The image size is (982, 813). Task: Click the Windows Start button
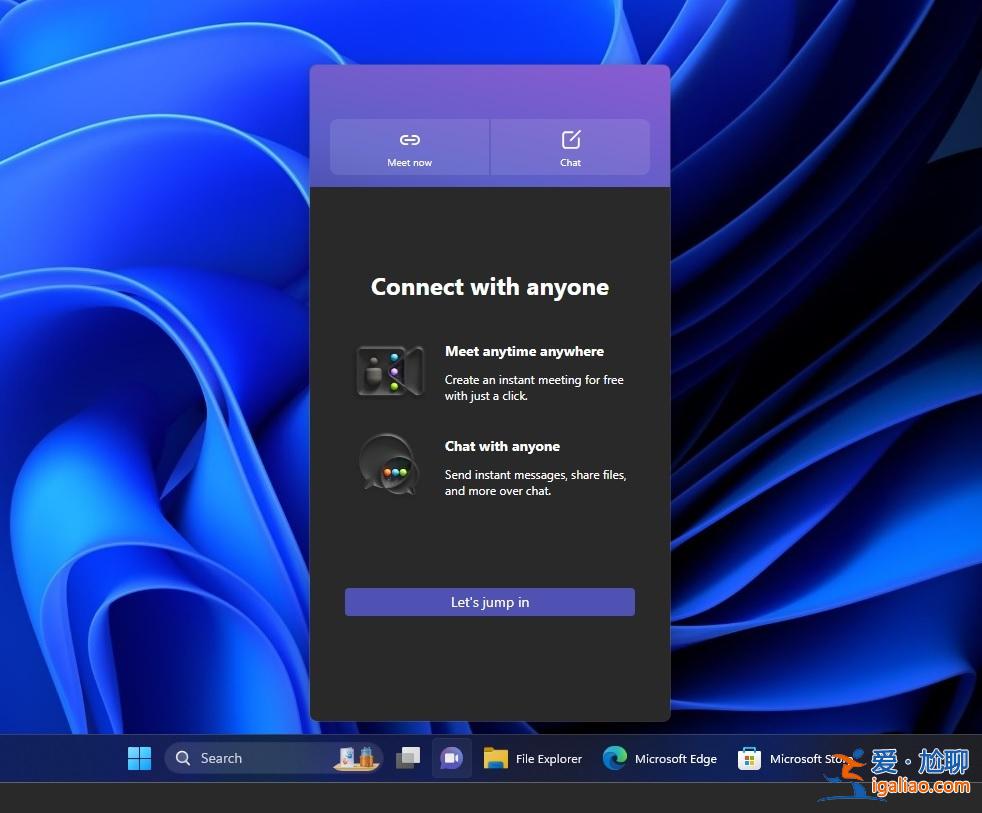pos(139,757)
